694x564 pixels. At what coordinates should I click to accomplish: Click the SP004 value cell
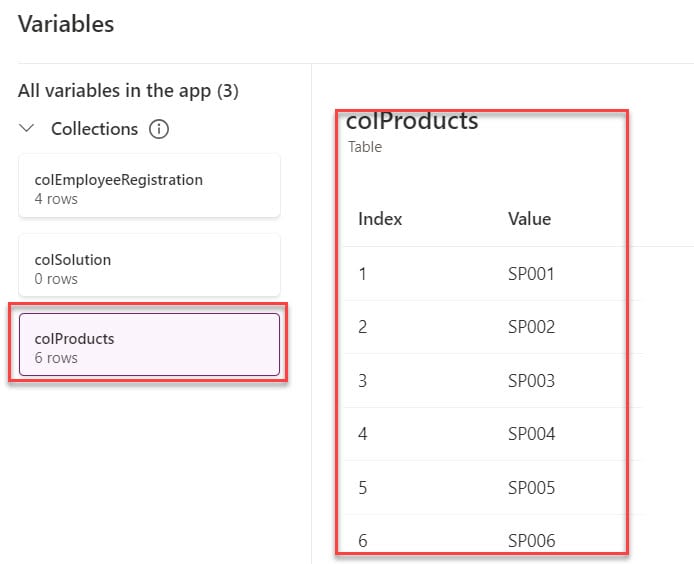[x=531, y=434]
